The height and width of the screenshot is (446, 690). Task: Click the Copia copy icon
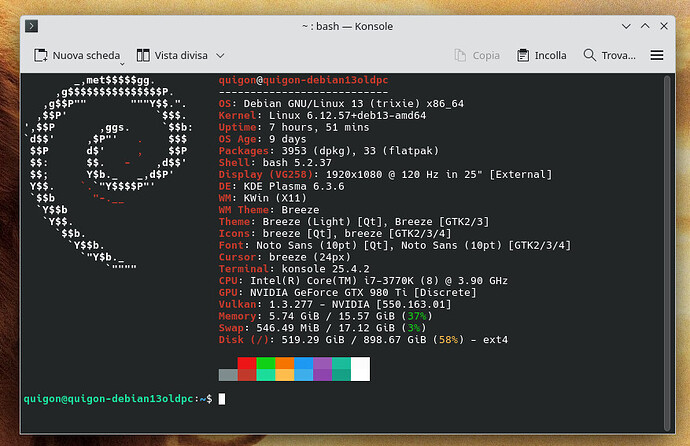point(460,55)
